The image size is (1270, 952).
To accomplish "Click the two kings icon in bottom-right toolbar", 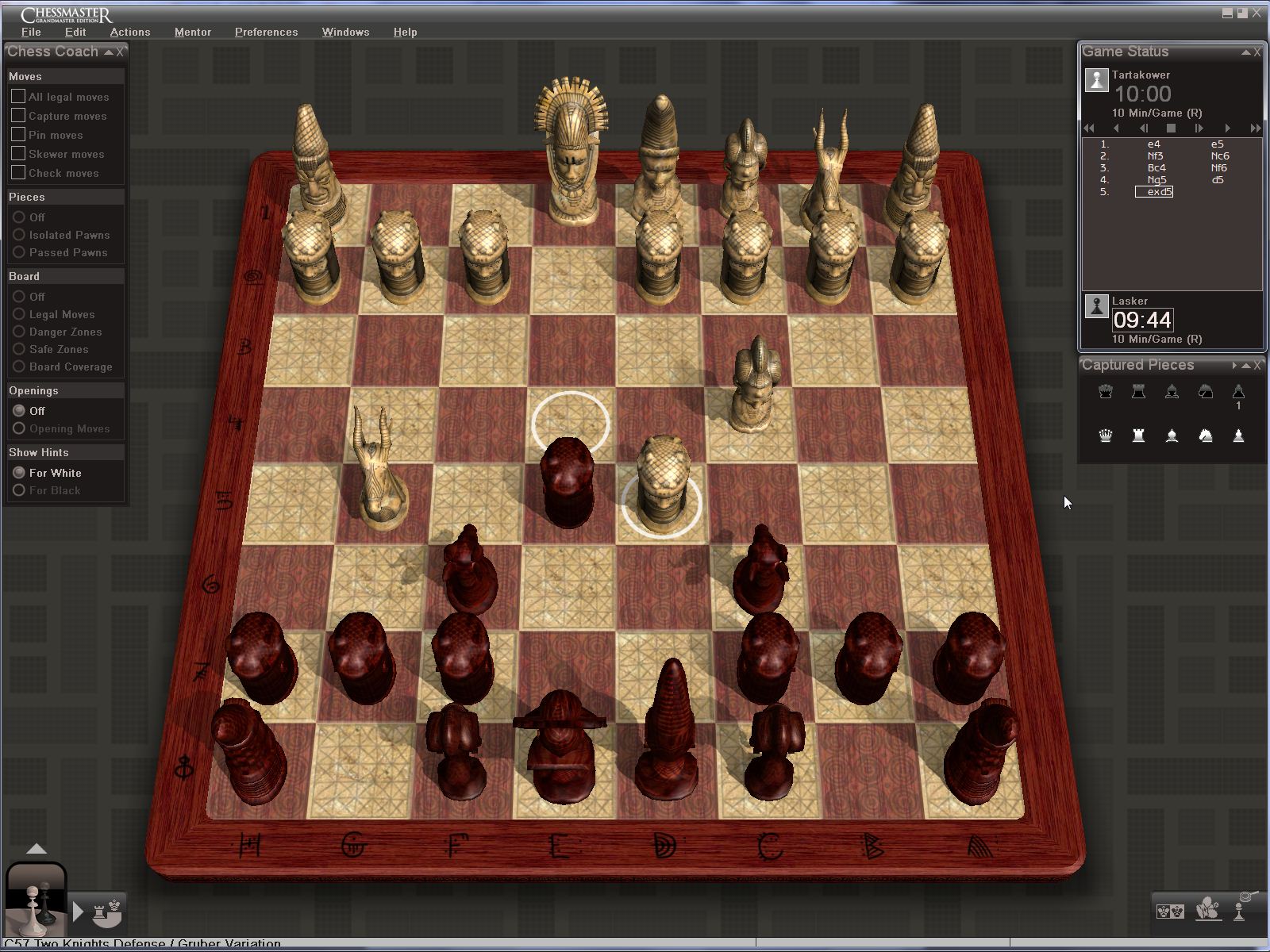I will 1170,911.
